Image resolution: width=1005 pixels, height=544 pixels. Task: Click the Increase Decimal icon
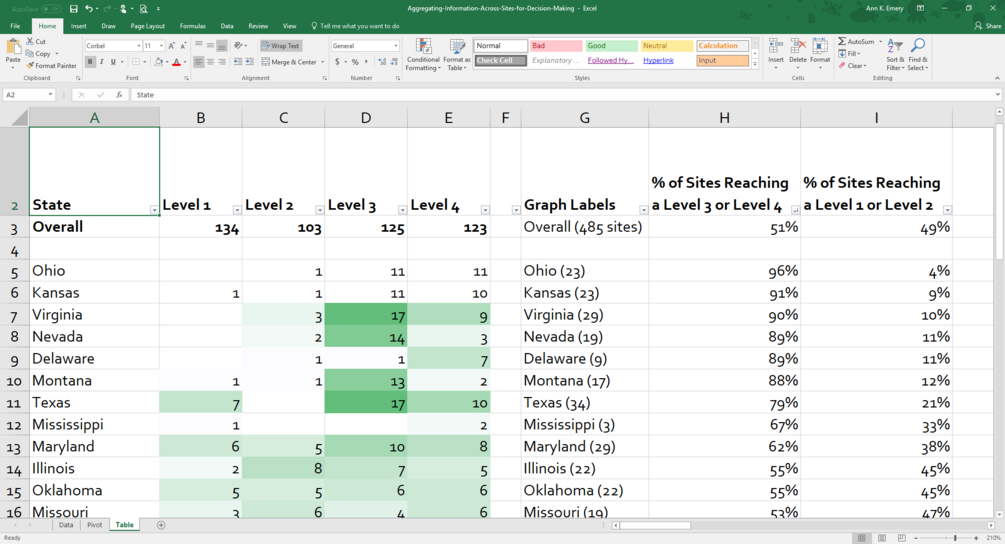(x=383, y=62)
